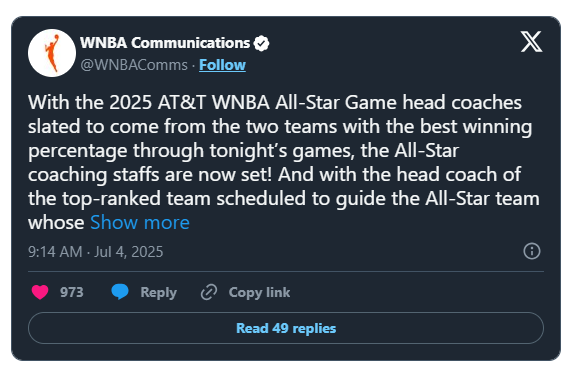Click the 973 likes count
Viewport: 571px width, 379px height.
click(72, 292)
